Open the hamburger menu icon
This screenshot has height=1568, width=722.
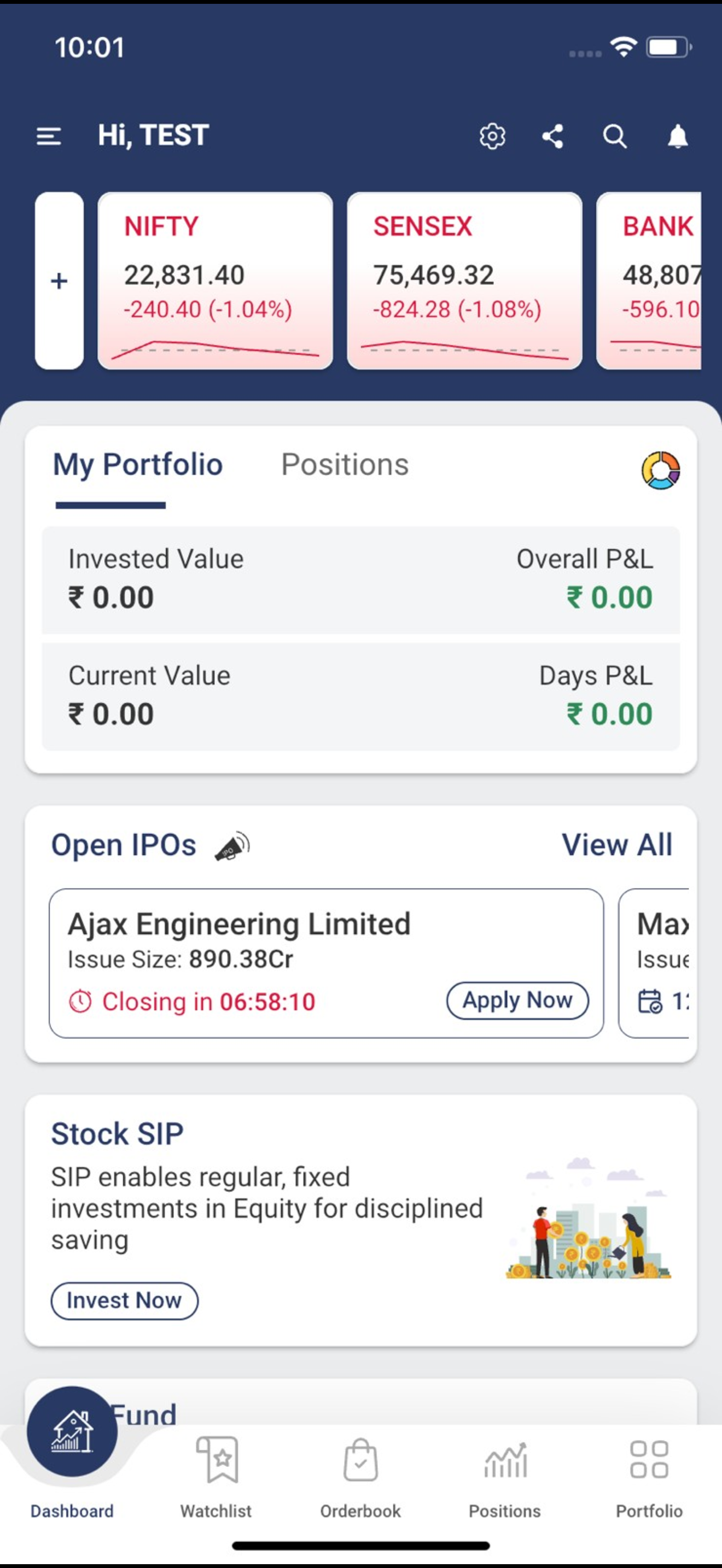(x=49, y=136)
